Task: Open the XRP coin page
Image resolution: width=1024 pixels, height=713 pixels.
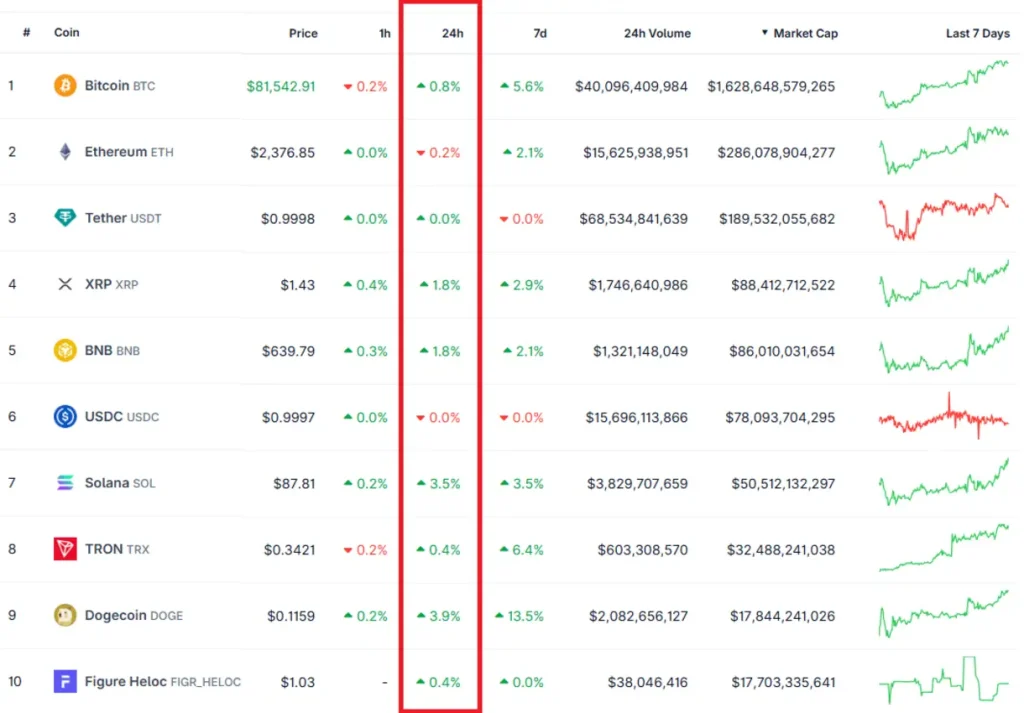Action: pyautogui.click(x=111, y=284)
